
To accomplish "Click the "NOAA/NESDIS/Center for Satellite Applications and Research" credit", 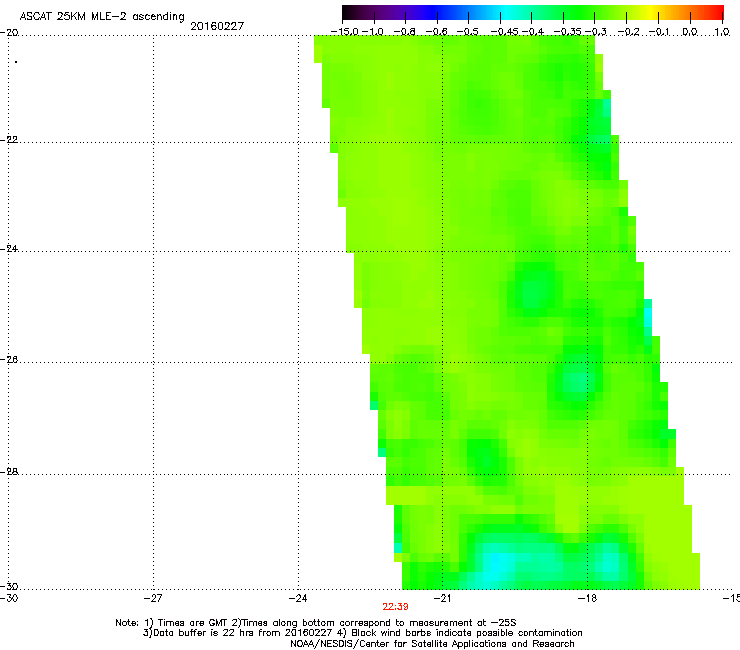I will click(432, 644).
